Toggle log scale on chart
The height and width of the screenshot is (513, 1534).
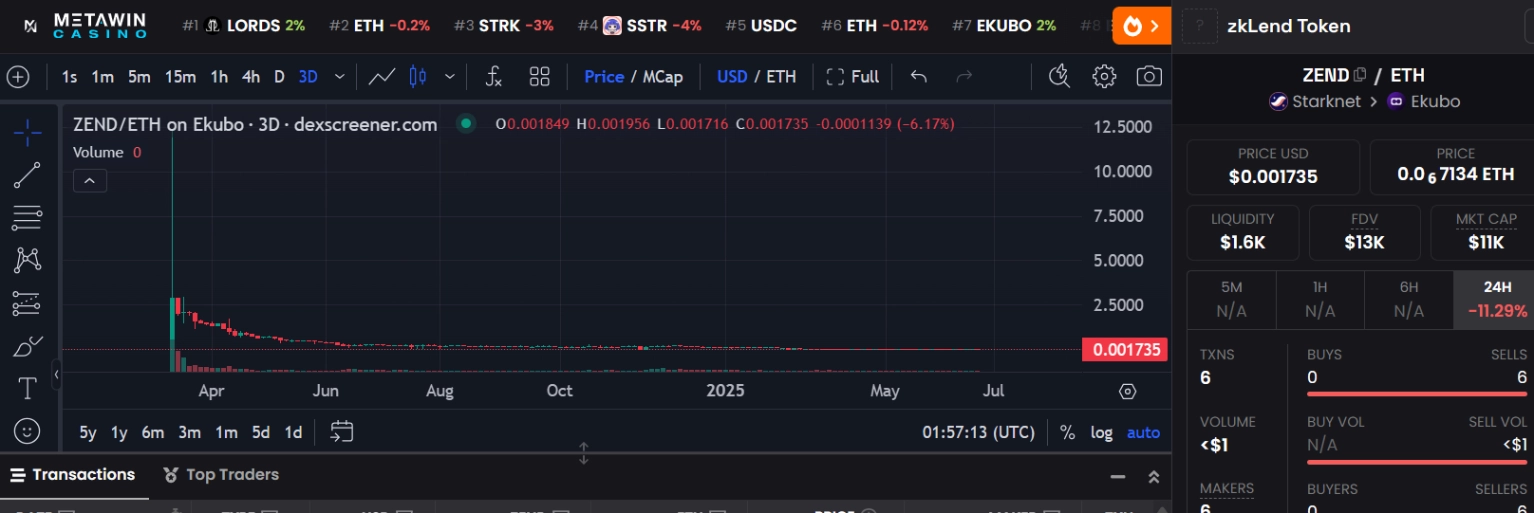[x=1101, y=432]
